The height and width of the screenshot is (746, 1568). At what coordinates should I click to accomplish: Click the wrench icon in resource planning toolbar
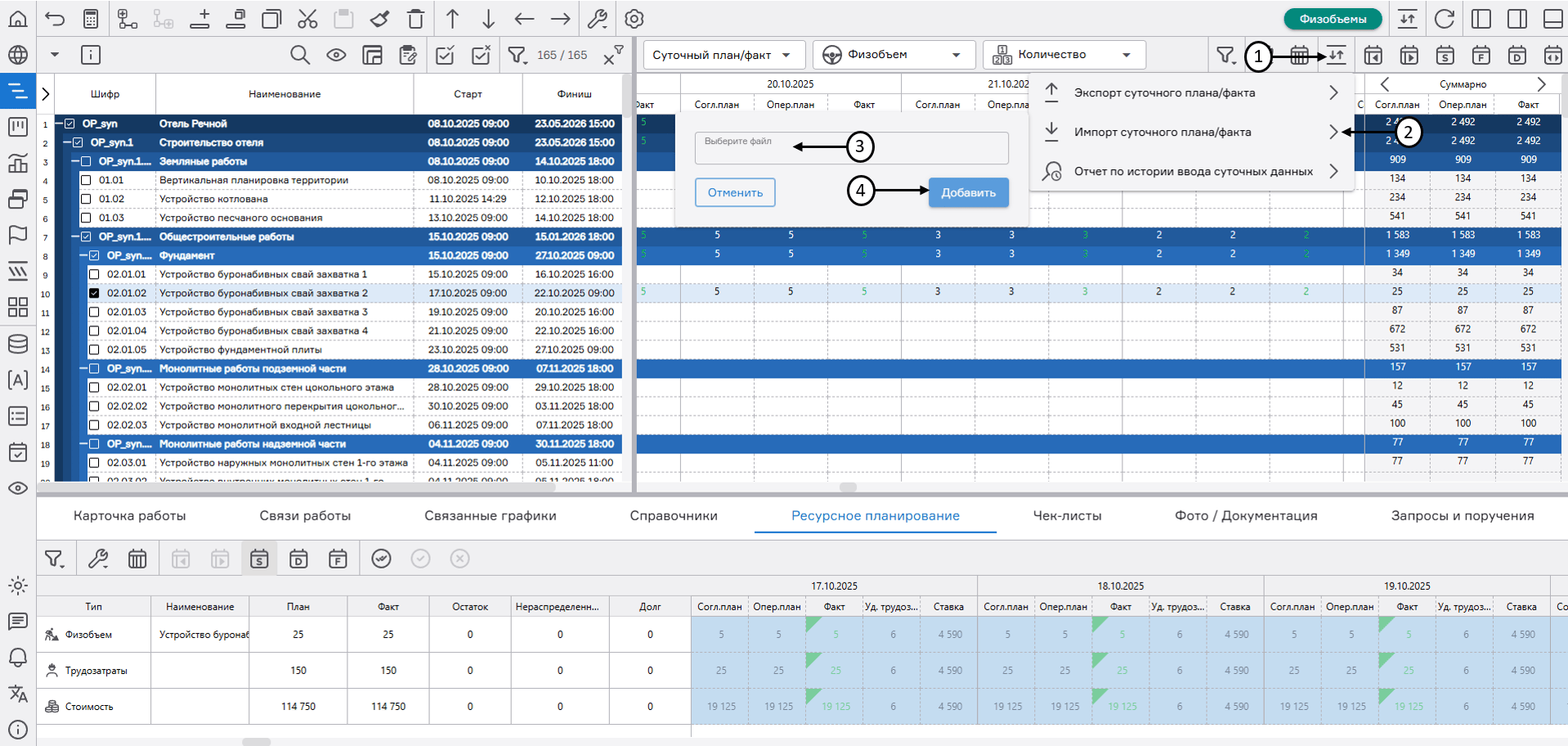point(98,559)
